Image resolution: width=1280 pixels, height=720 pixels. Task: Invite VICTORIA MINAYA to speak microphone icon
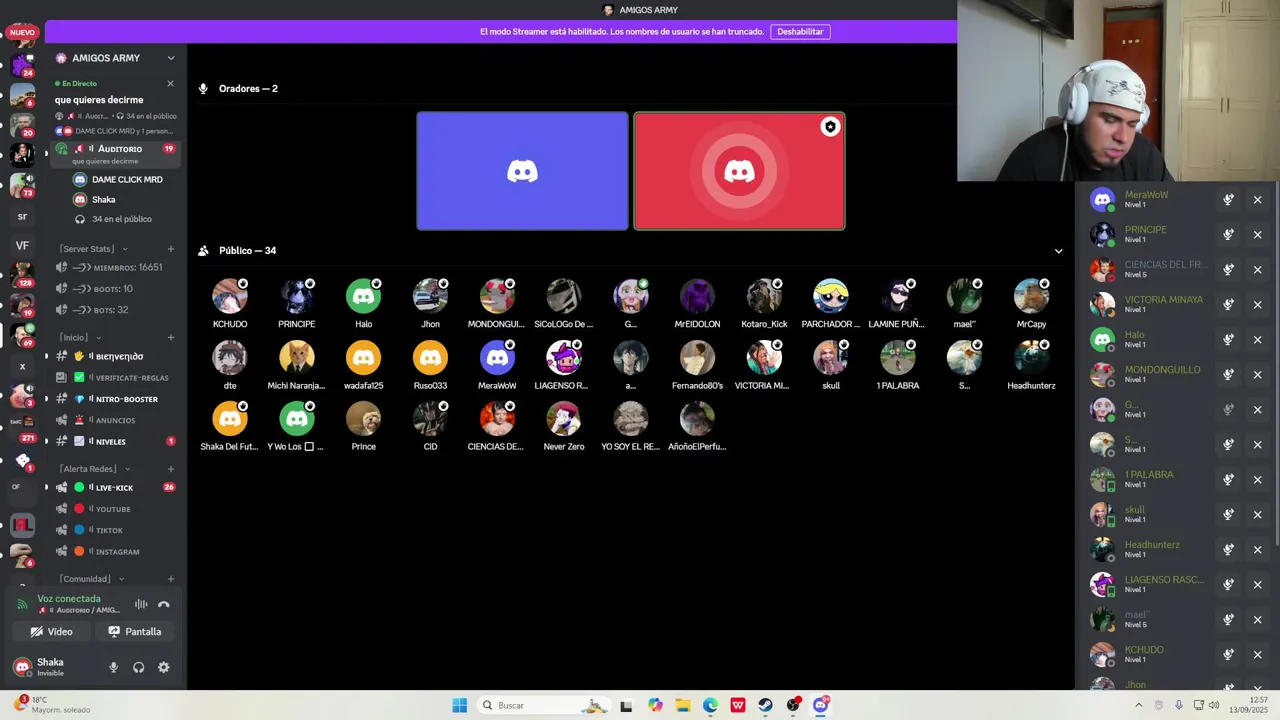[x=1228, y=305]
